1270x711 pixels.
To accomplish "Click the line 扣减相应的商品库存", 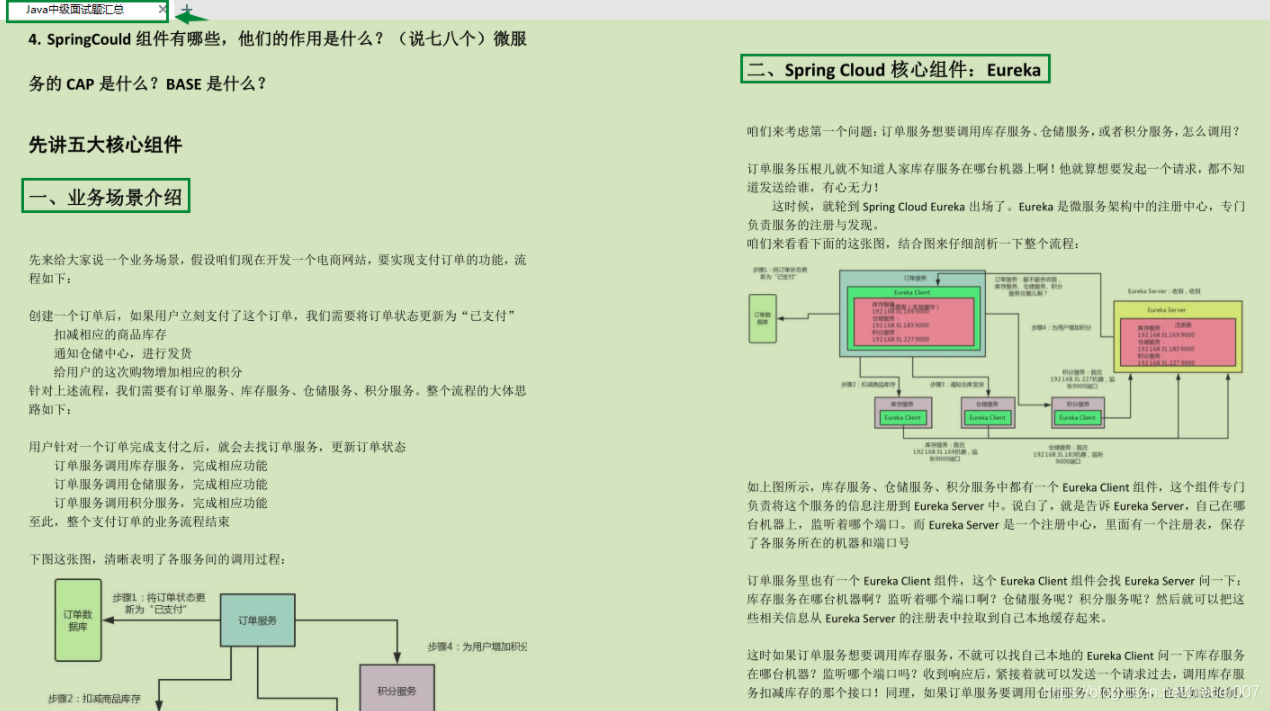I will coord(110,335).
